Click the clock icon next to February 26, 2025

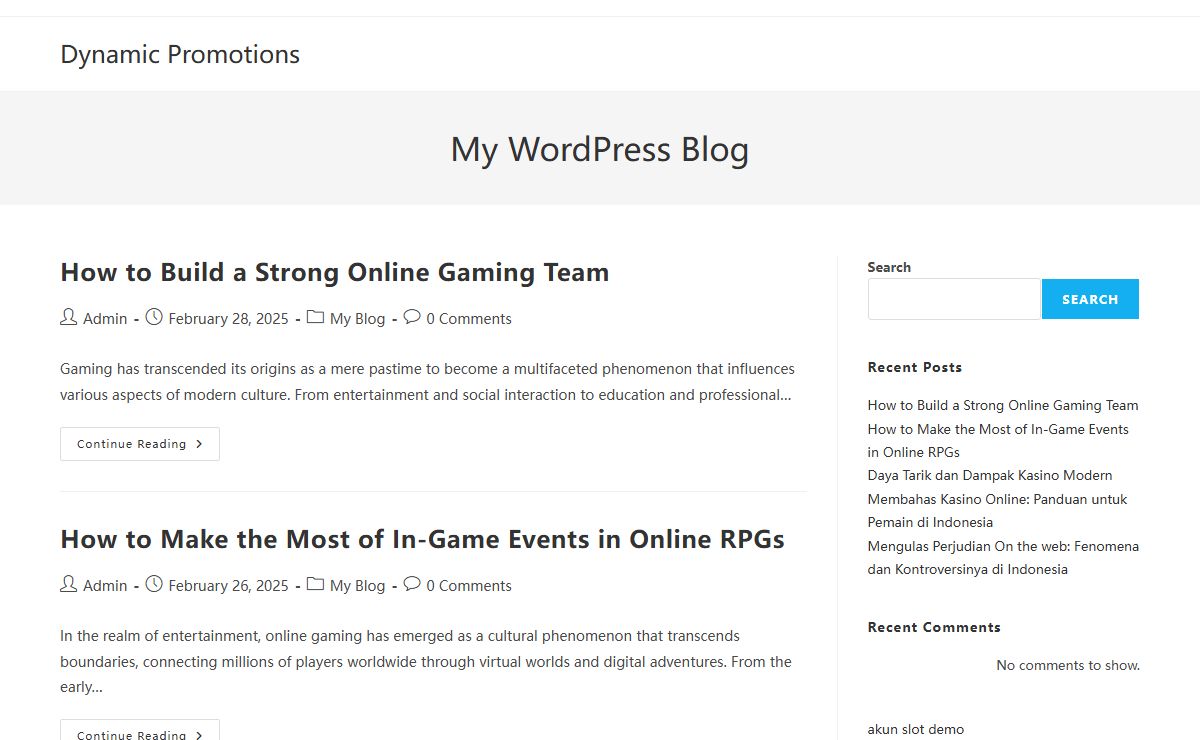click(x=154, y=585)
